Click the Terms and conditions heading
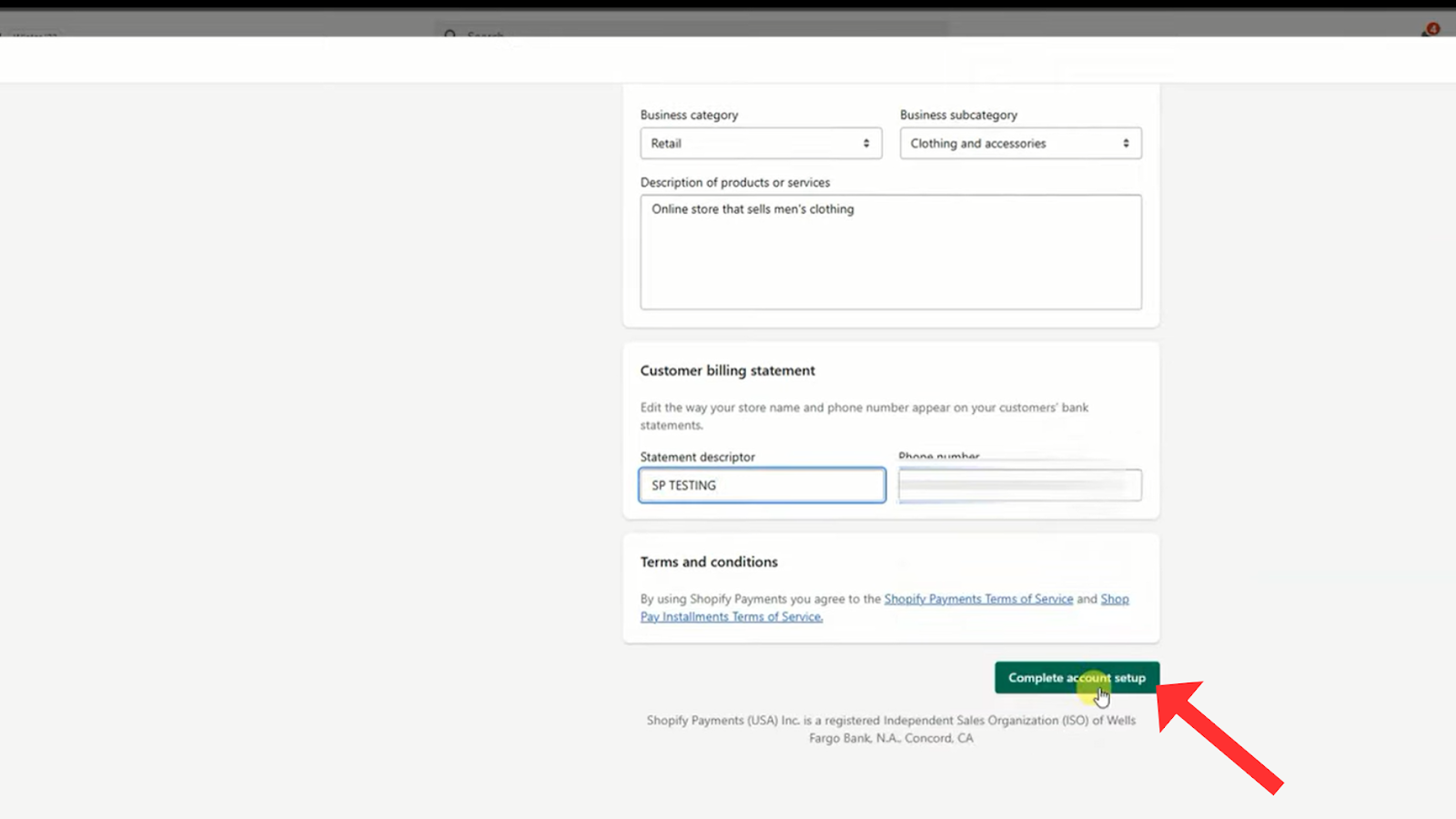This screenshot has height=819, width=1456. (709, 561)
